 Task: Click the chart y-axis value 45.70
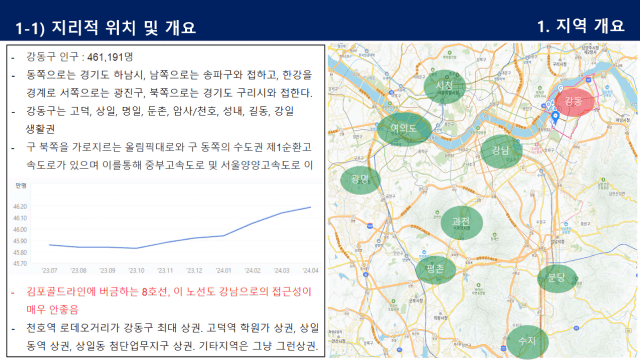tap(20, 264)
